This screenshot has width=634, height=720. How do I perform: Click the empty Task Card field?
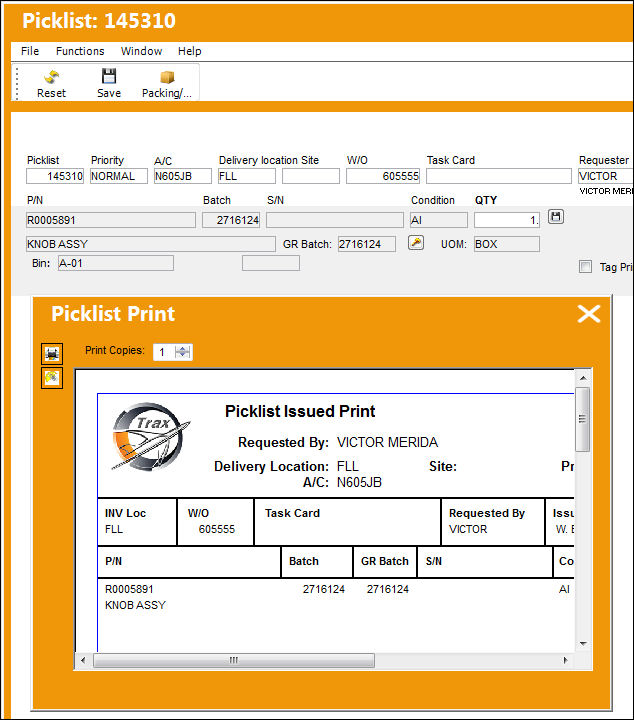499,176
